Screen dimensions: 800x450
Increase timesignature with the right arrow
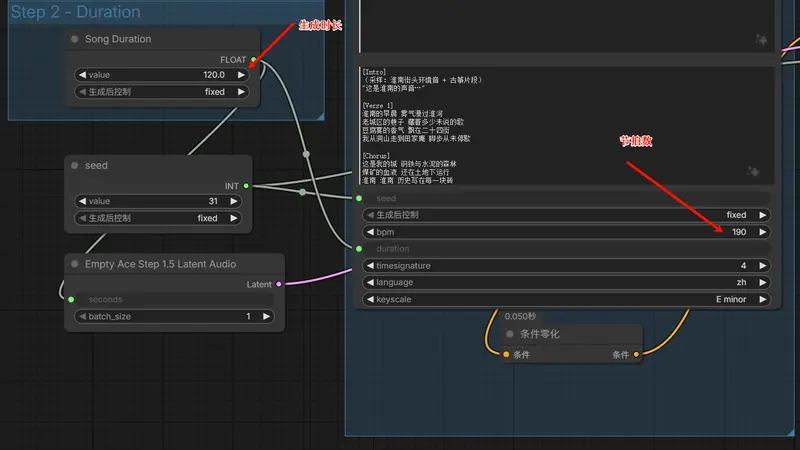click(762, 266)
